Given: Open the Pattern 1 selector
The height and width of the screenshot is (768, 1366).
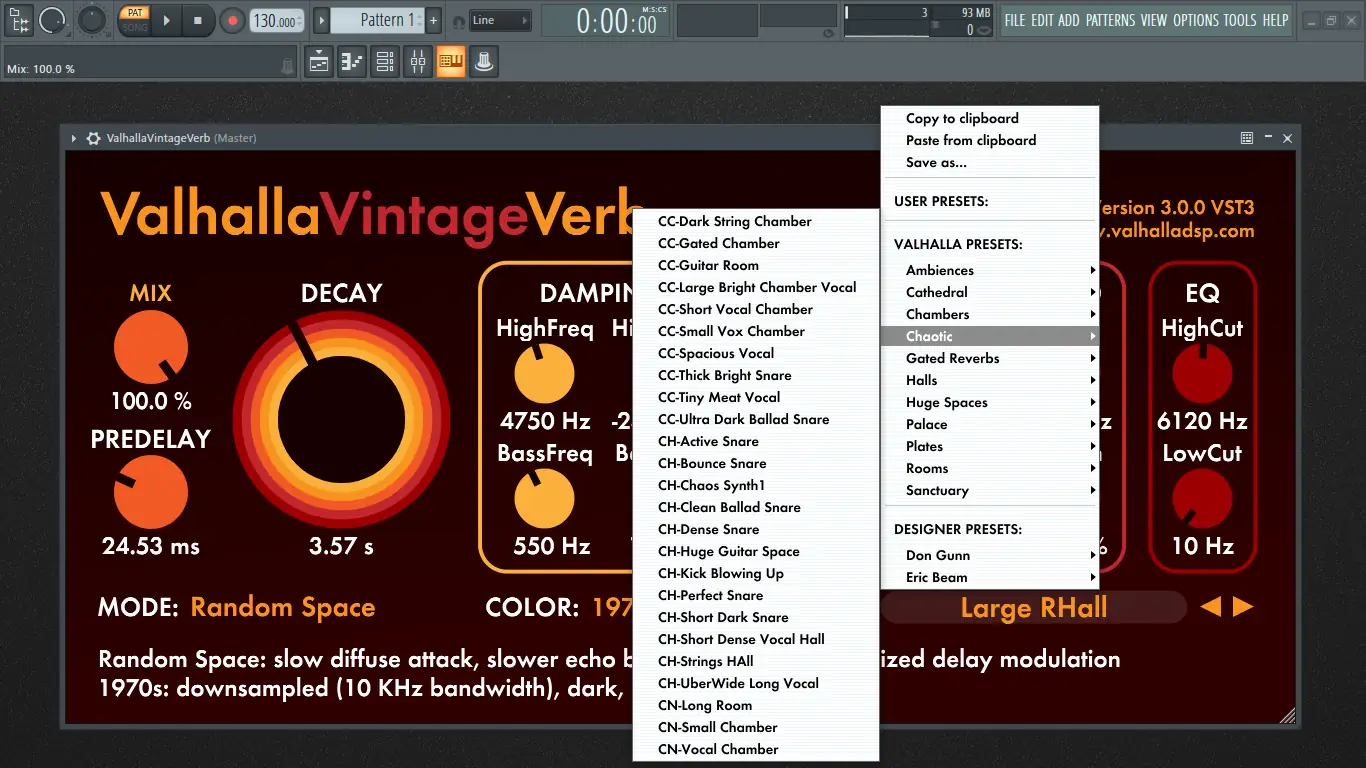Looking at the screenshot, I should 378,20.
